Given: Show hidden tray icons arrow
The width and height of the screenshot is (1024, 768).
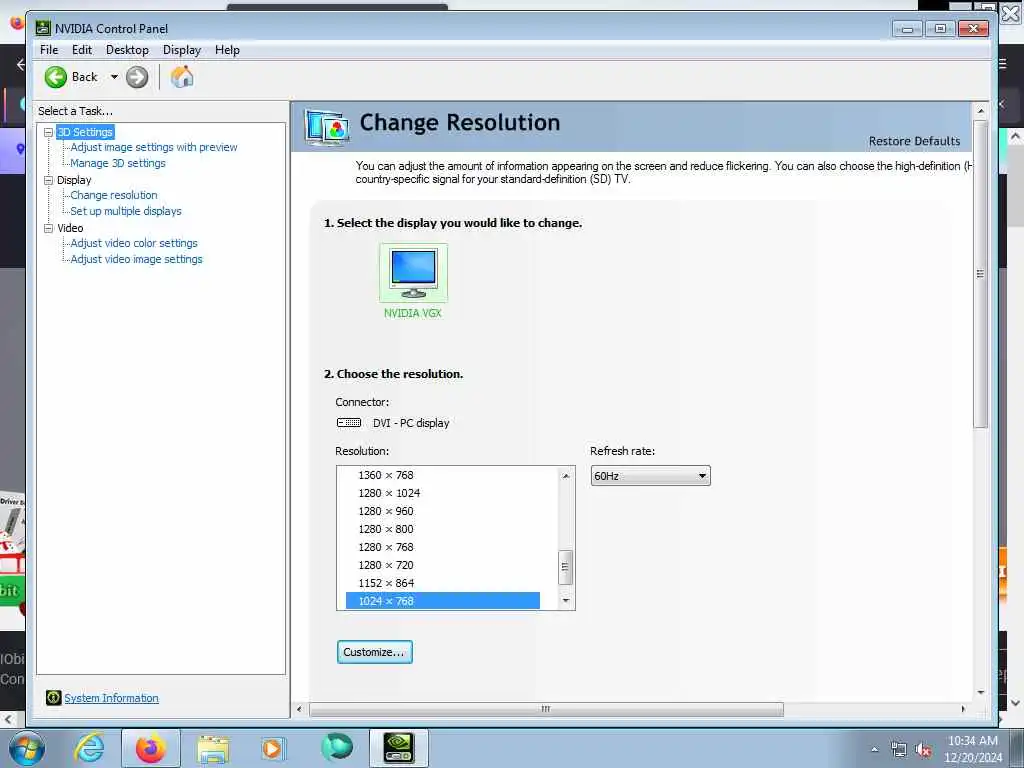Looking at the screenshot, I should pos(874,750).
